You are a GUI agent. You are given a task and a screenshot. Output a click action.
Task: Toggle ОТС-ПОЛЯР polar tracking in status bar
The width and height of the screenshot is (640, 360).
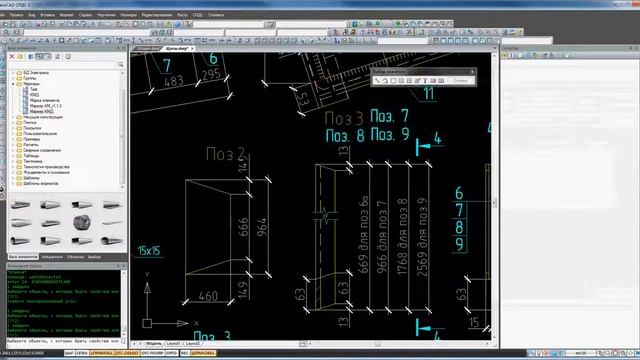pos(152,353)
